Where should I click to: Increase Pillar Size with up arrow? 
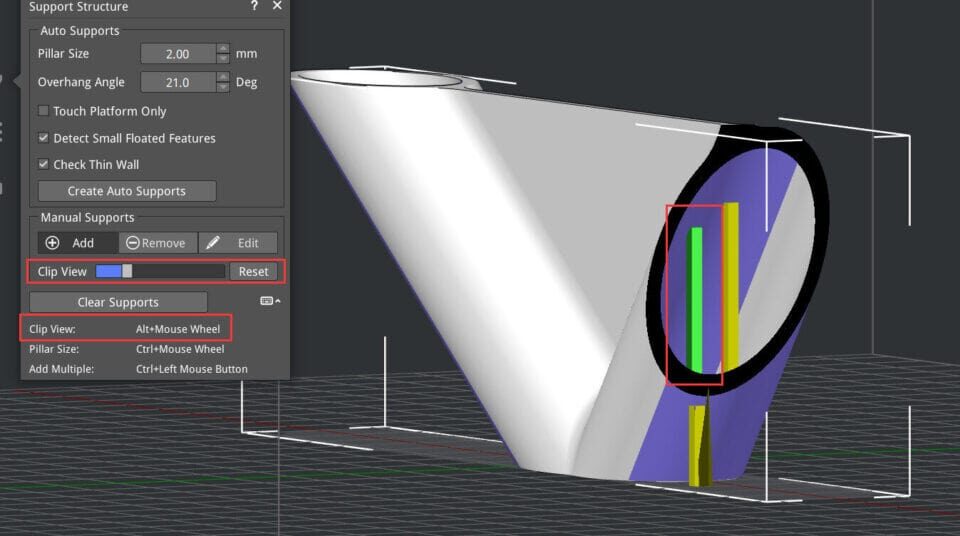(x=223, y=48)
